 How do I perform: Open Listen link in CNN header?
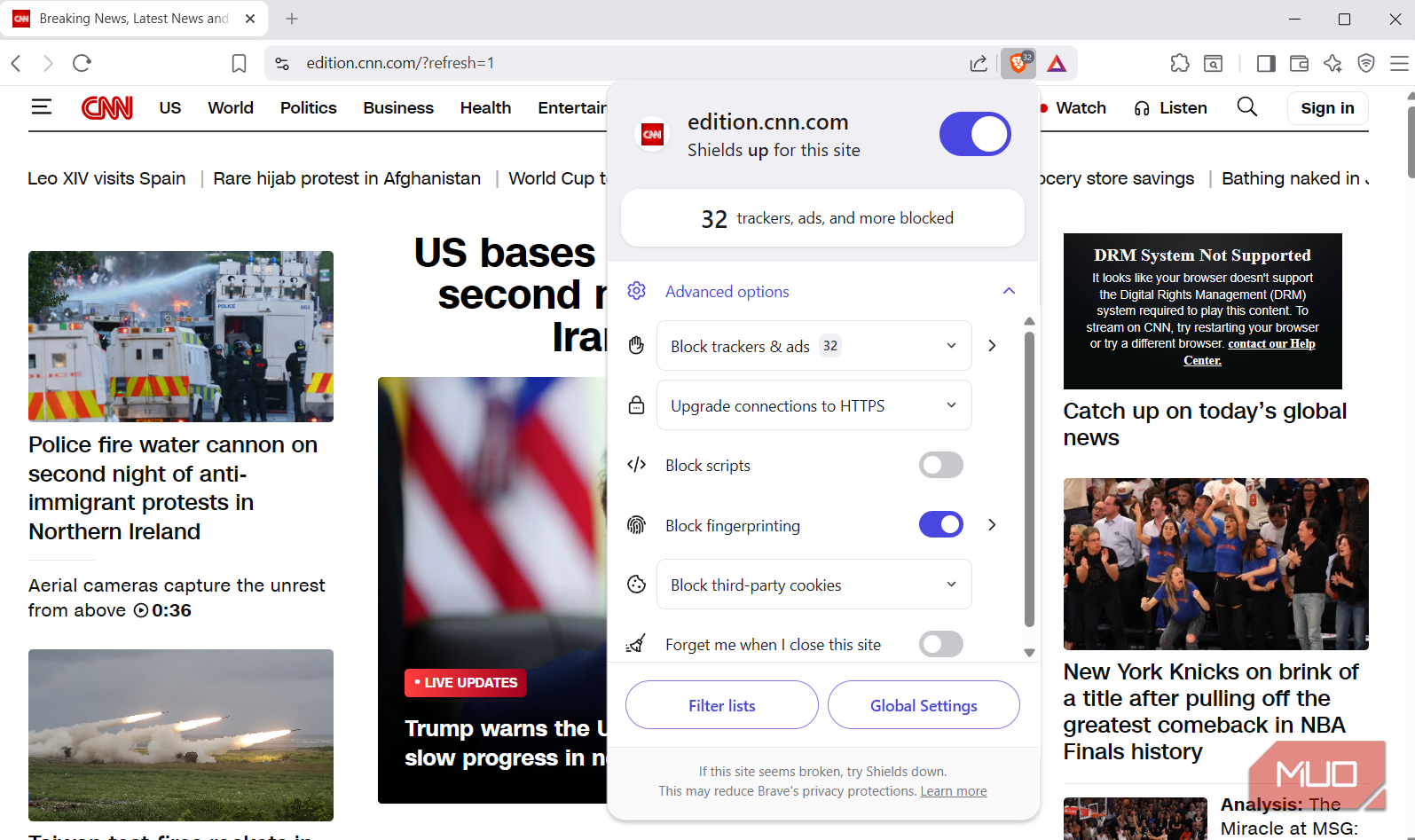[1171, 107]
